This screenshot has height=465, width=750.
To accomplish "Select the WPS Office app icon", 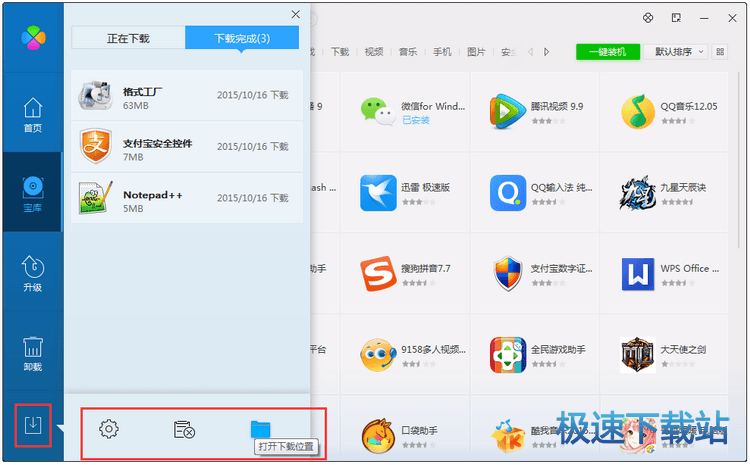I will pyautogui.click(x=638, y=274).
